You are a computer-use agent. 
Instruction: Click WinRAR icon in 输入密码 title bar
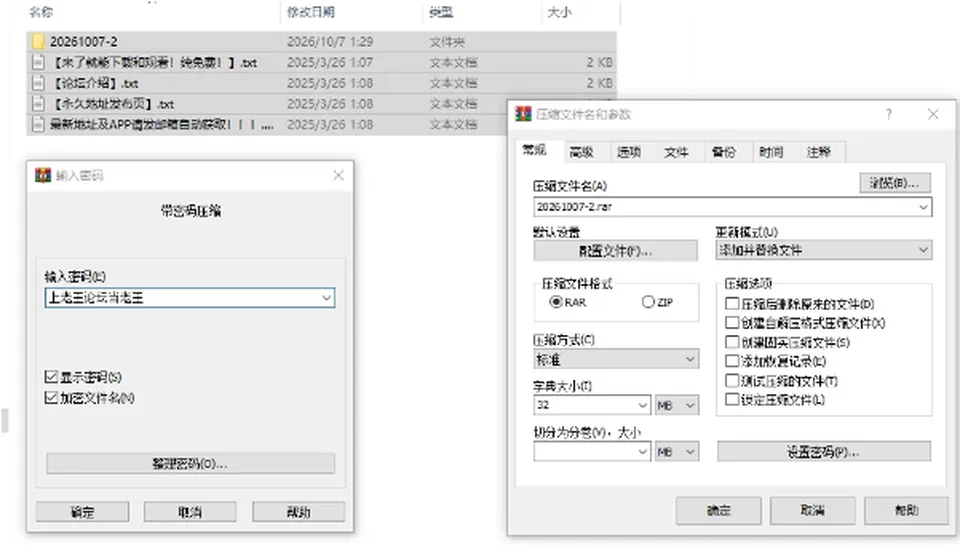point(43,176)
